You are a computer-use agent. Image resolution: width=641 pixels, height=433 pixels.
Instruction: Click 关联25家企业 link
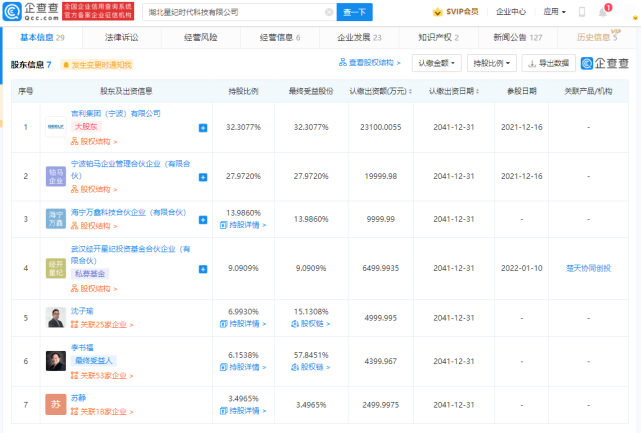(x=102, y=325)
